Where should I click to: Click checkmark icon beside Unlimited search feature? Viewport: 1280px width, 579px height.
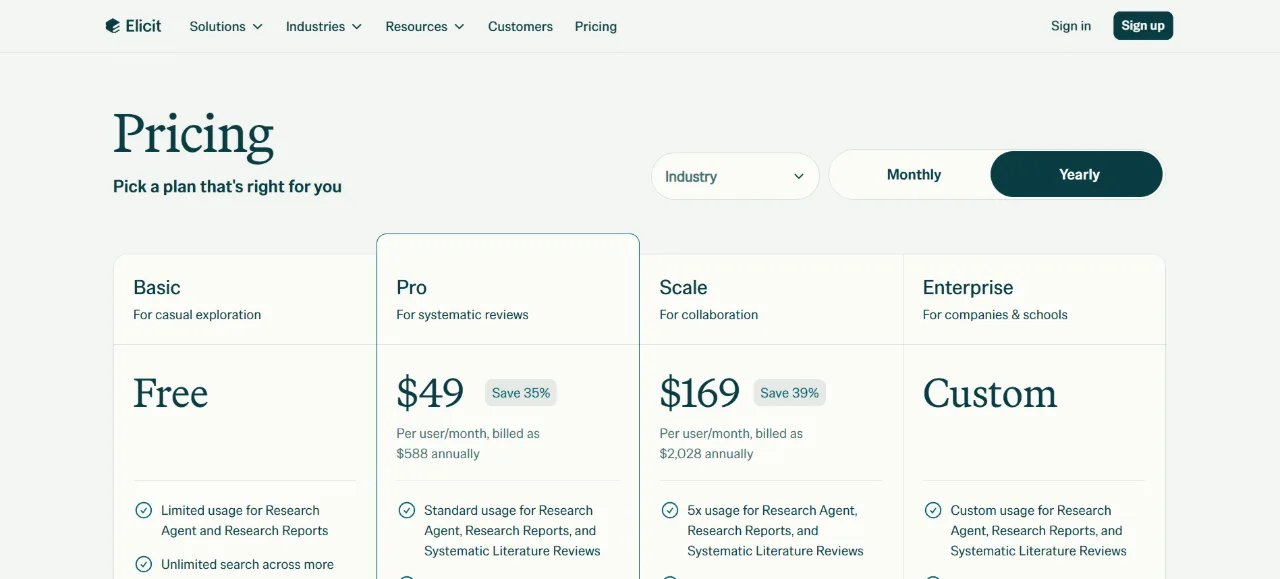coord(144,564)
